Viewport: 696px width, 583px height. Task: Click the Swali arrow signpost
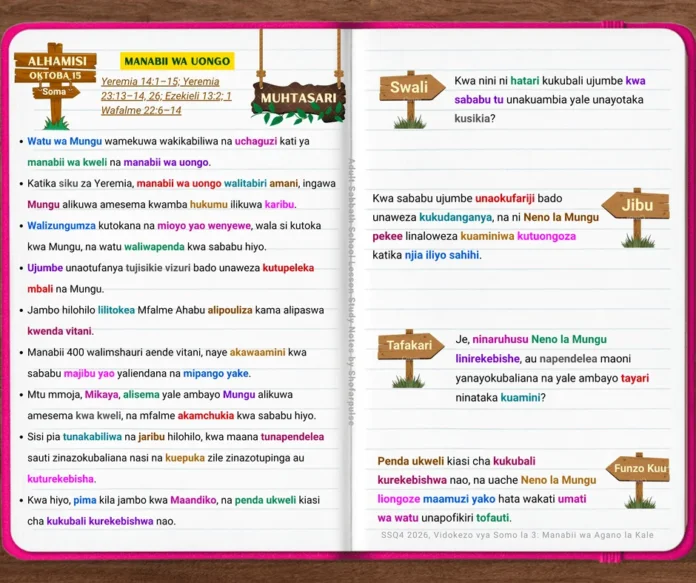[x=411, y=99]
